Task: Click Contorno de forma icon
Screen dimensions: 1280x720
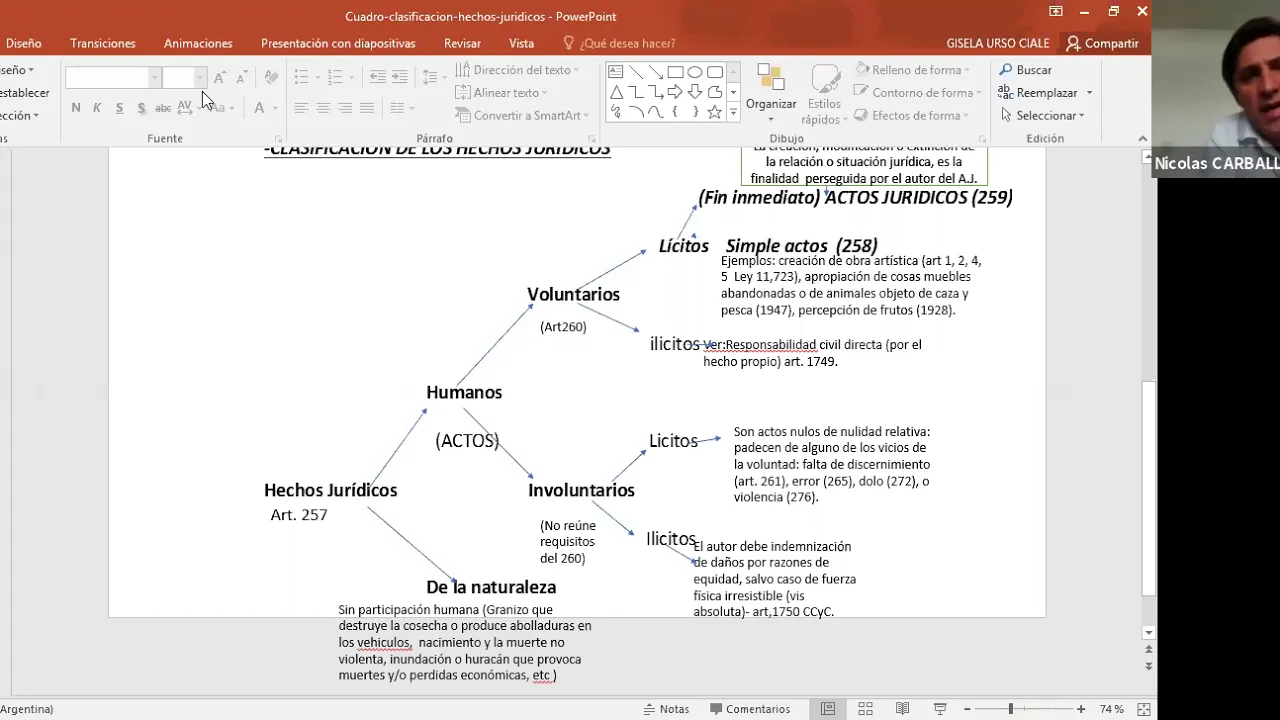Action: 861,92
